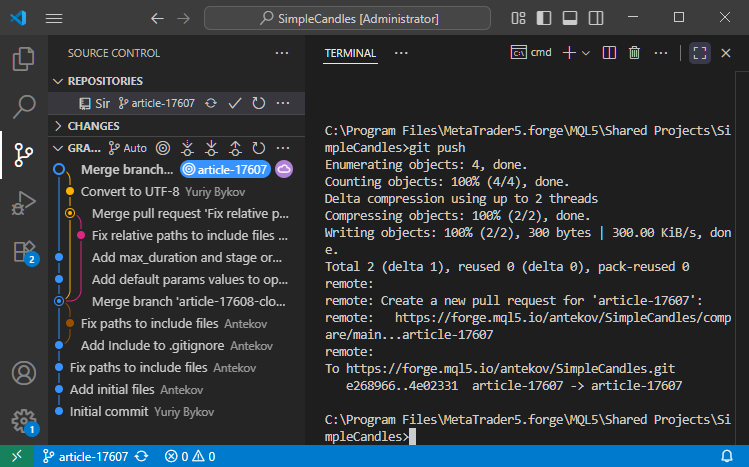Toggle the bottom panel visibility
749x467 pixels.
pyautogui.click(x=570, y=18)
